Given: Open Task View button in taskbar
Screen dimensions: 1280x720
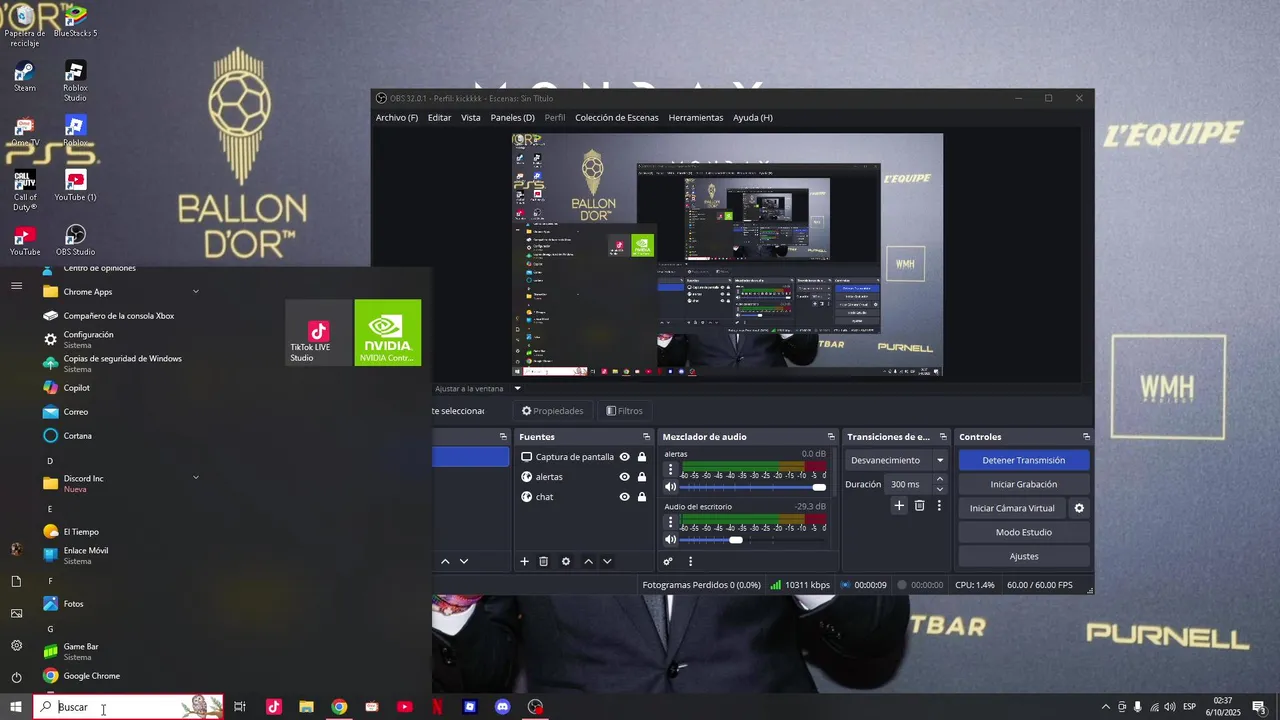Looking at the screenshot, I should pos(240,707).
